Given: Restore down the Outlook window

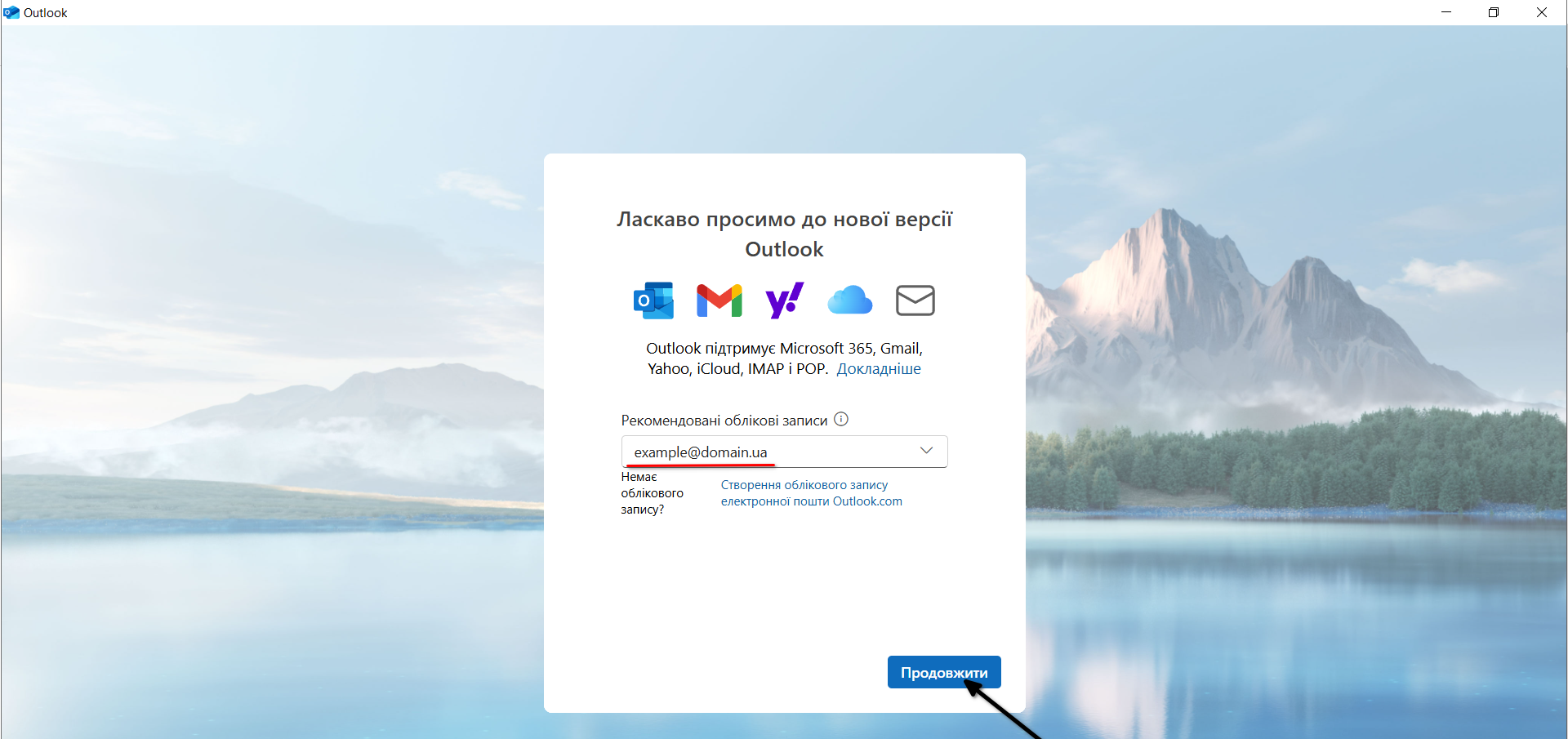Looking at the screenshot, I should point(1494,12).
